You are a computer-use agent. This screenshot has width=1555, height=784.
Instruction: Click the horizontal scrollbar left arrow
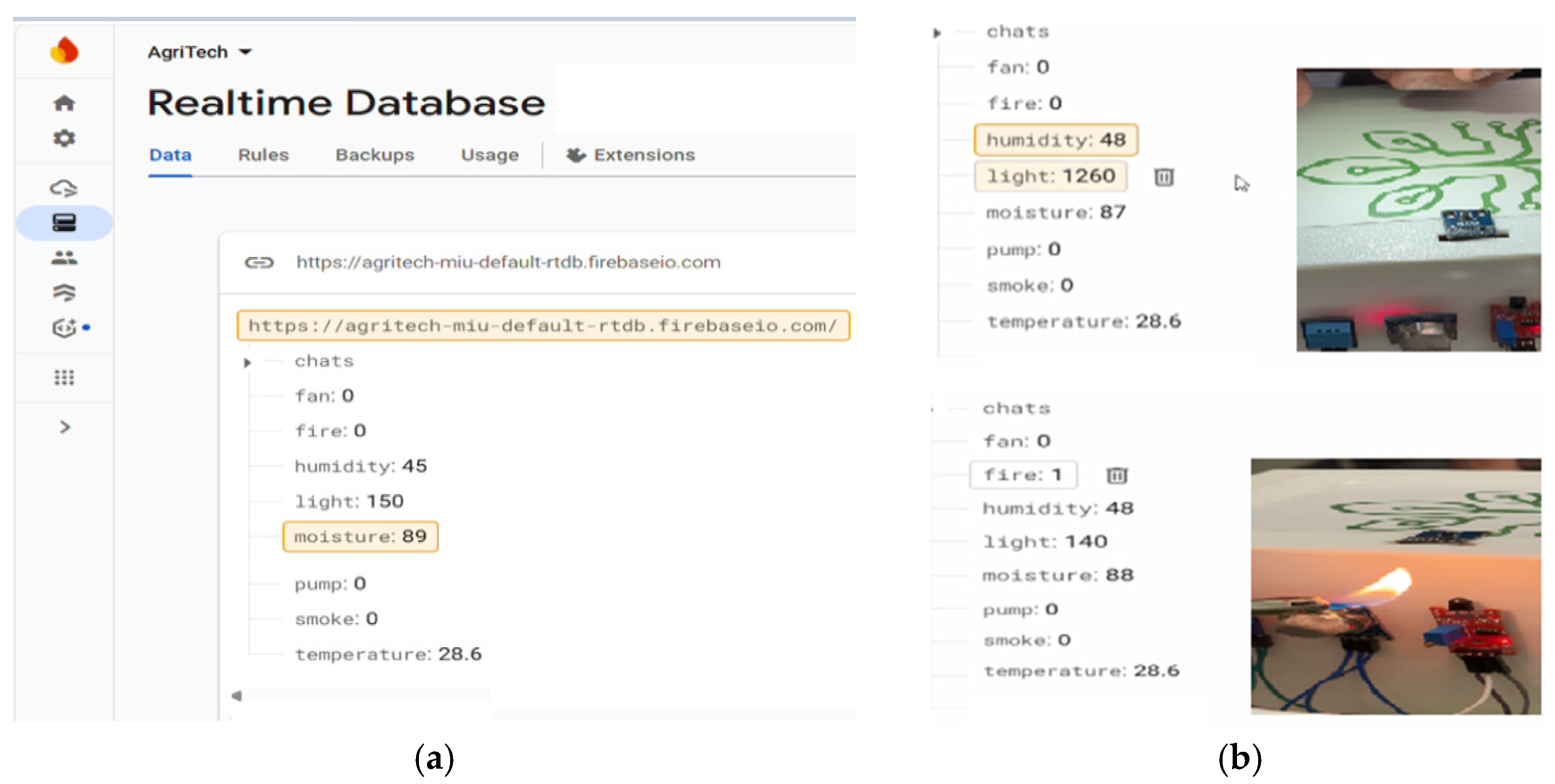[237, 696]
